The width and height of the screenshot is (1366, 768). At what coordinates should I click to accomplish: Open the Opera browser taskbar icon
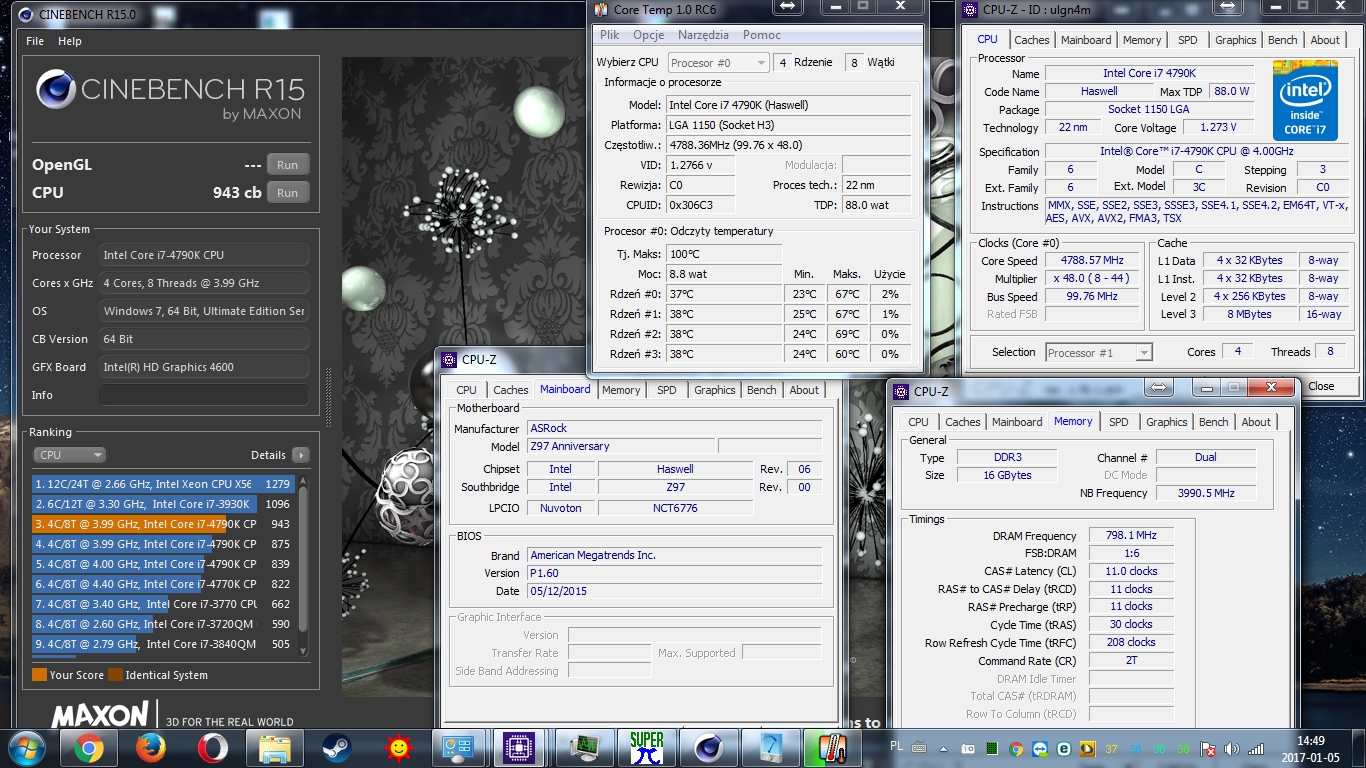click(x=212, y=748)
